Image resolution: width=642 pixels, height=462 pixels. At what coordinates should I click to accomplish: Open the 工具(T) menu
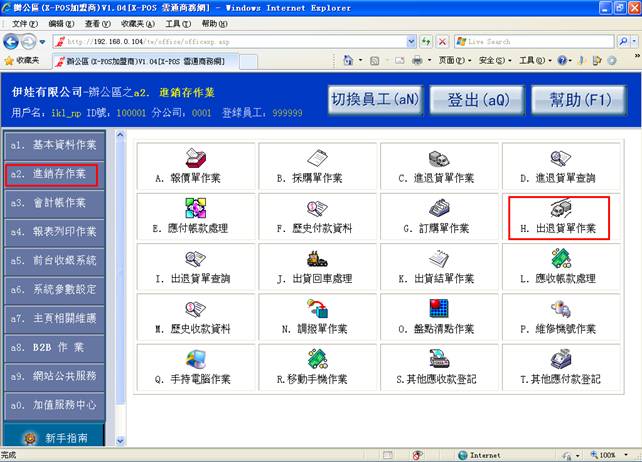tap(177, 23)
